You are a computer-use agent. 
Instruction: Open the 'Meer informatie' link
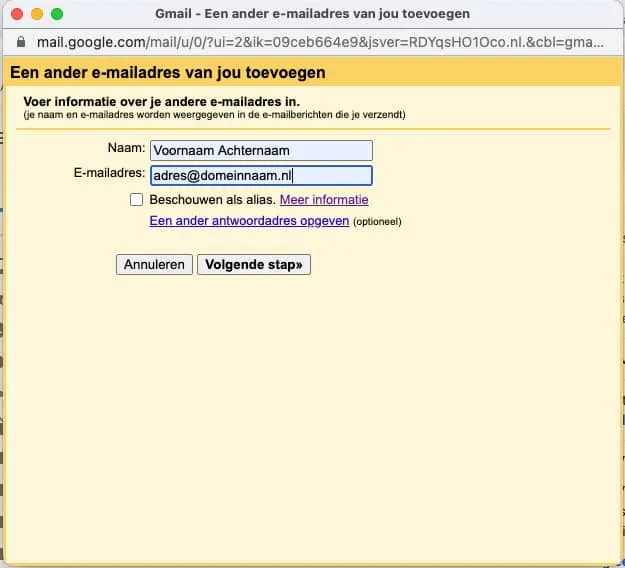pos(324,200)
